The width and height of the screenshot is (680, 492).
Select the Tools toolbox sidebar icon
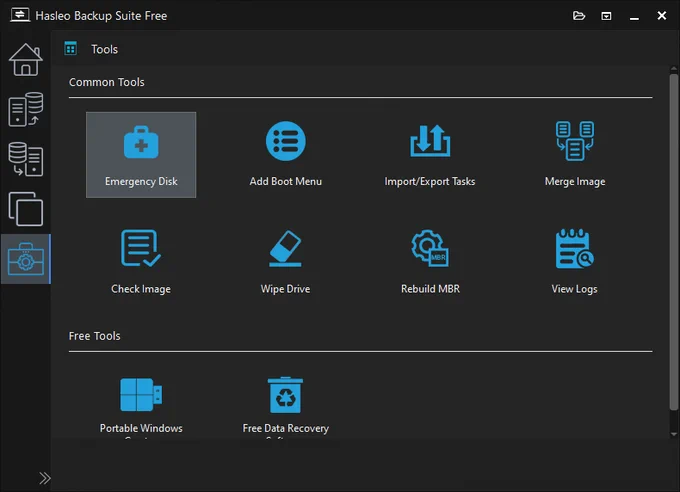(26, 259)
